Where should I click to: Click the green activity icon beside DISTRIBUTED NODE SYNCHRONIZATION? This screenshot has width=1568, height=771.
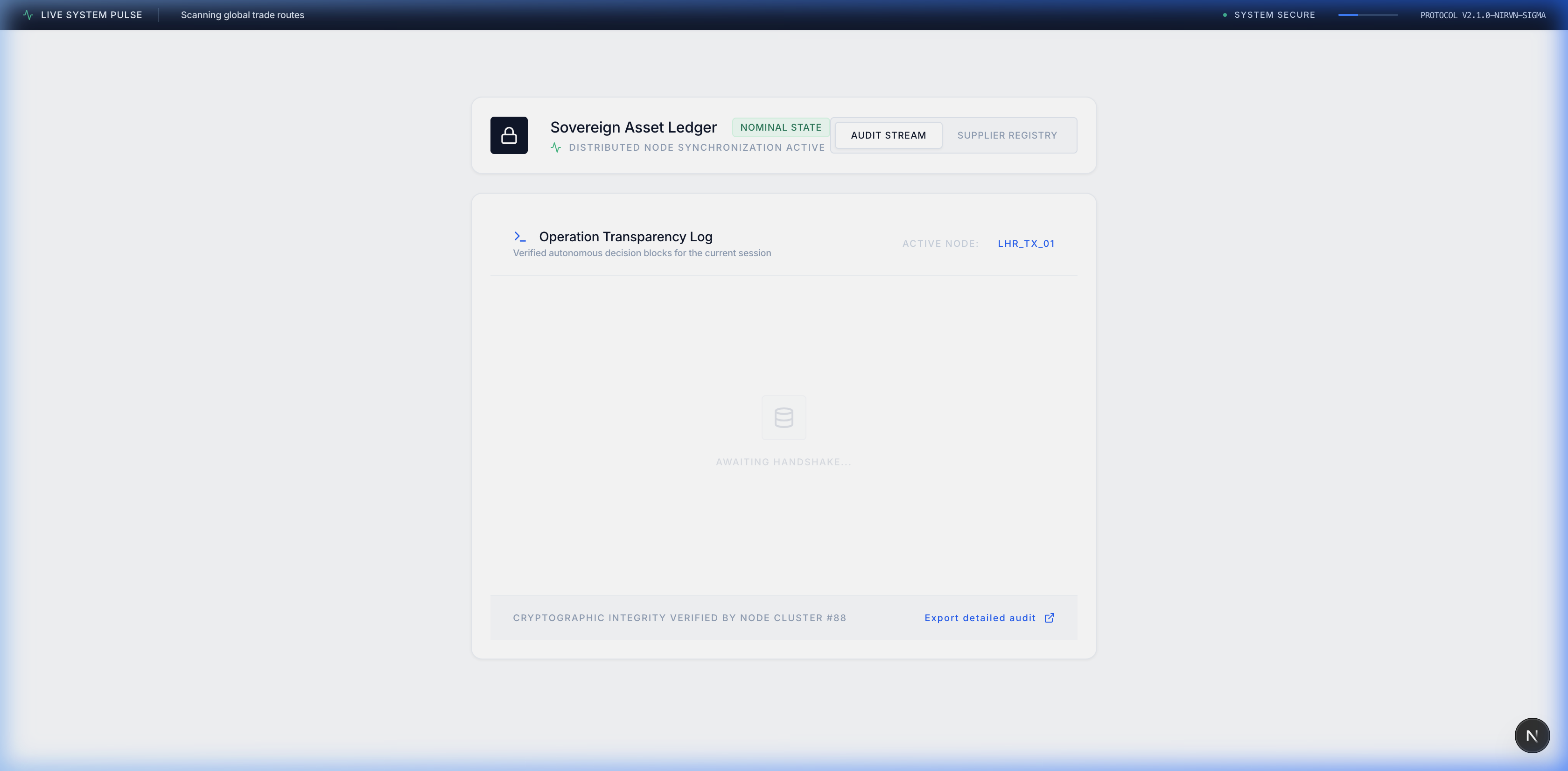556,147
